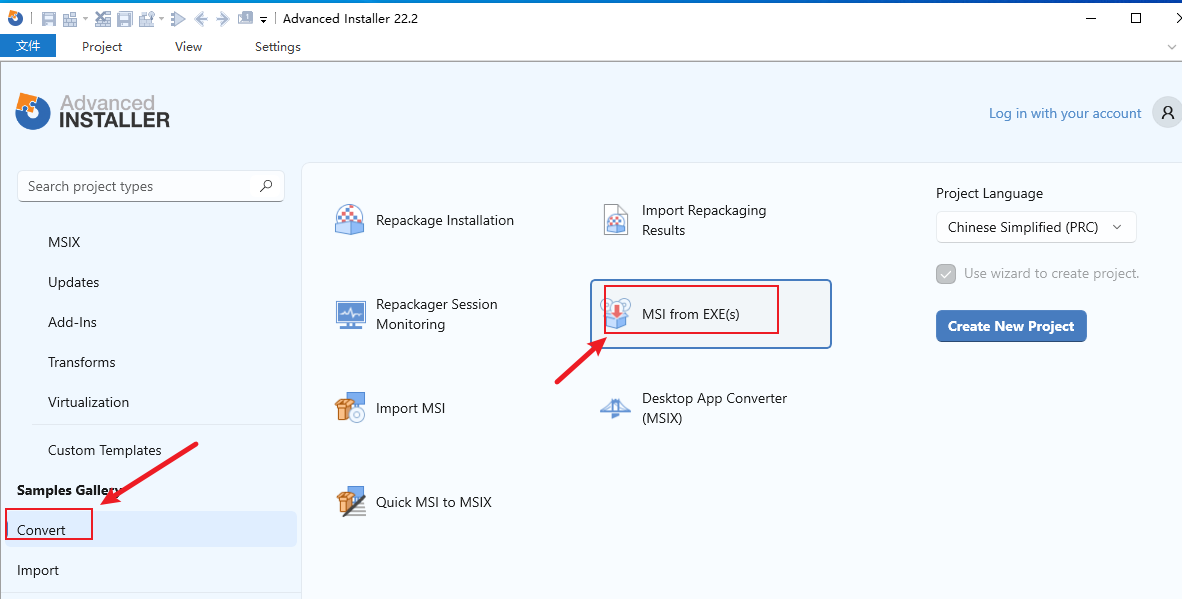
Task: Focus the Search project types field
Action: pos(151,186)
